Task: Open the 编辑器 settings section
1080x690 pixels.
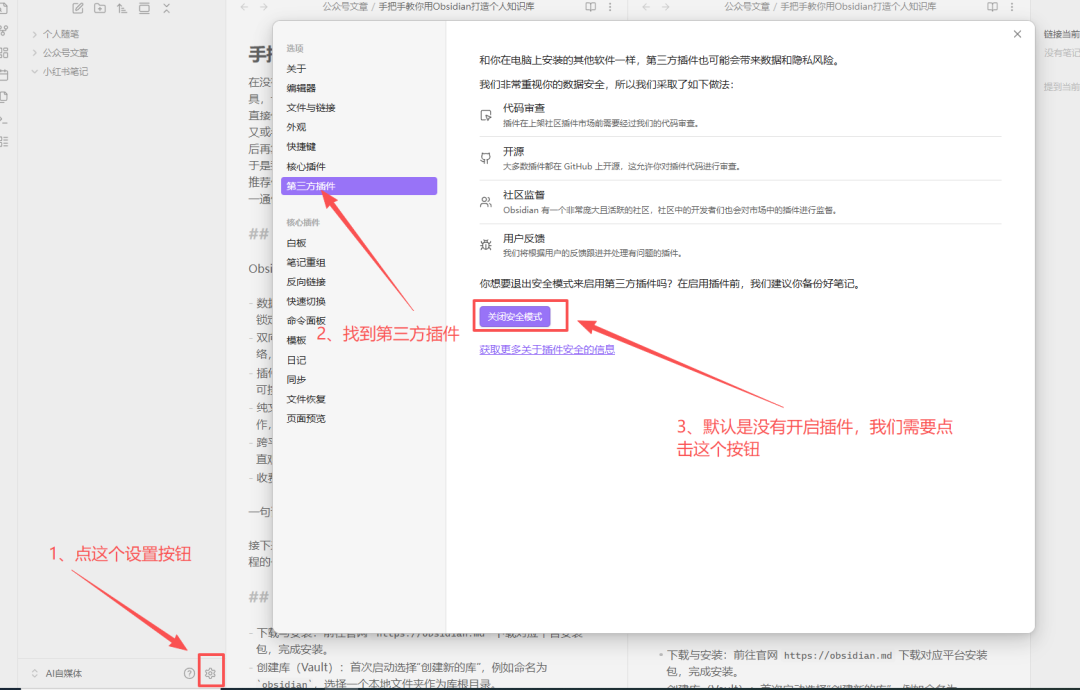Action: 301,88
